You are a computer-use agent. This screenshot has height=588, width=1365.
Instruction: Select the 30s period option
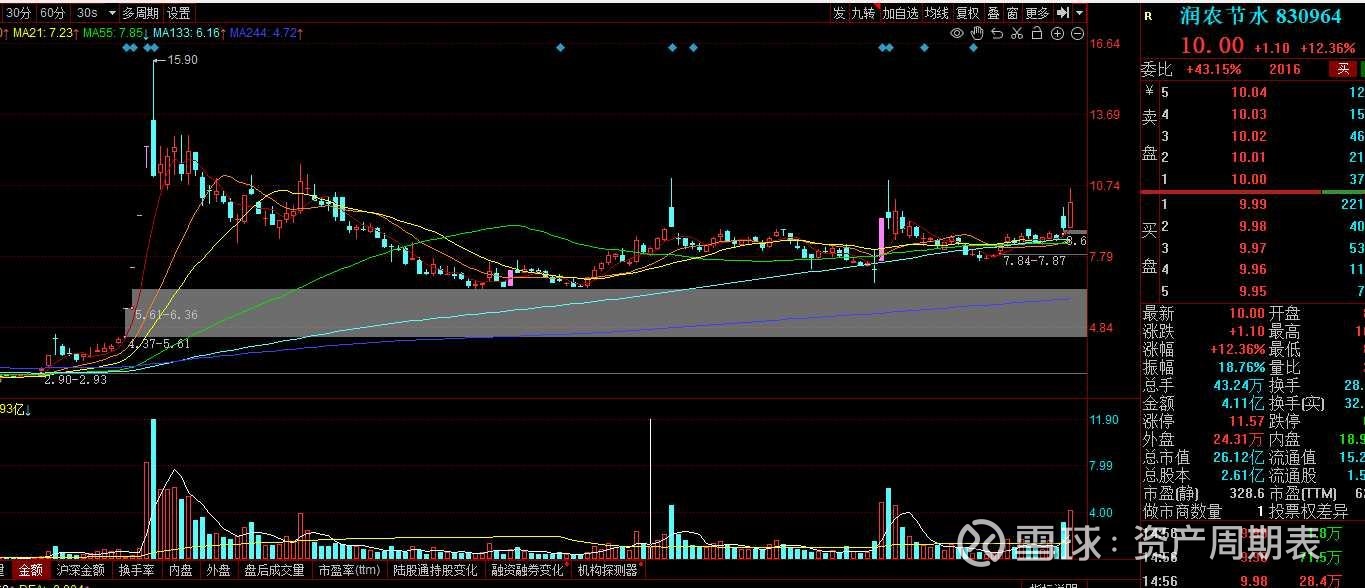coord(87,13)
